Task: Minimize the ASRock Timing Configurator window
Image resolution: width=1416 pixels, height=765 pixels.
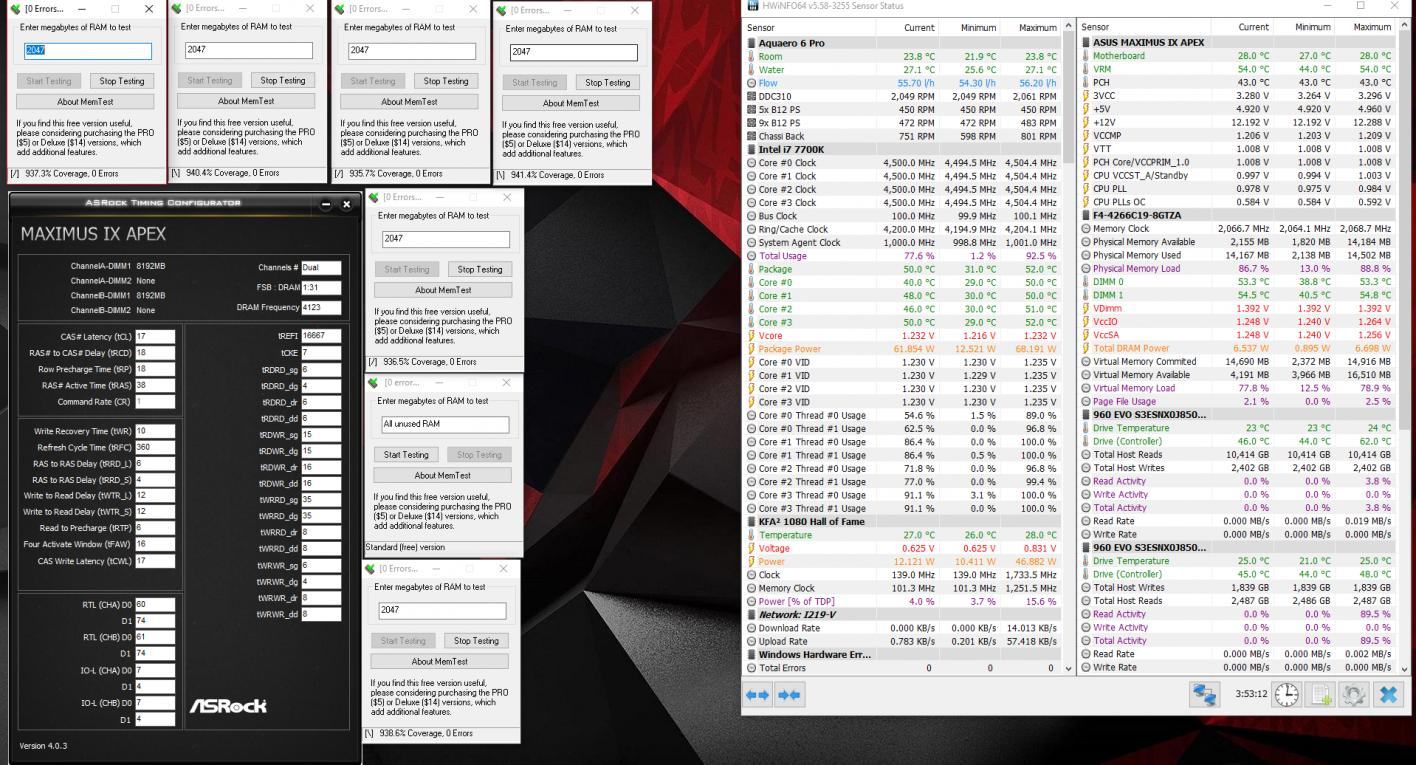Action: click(328, 204)
